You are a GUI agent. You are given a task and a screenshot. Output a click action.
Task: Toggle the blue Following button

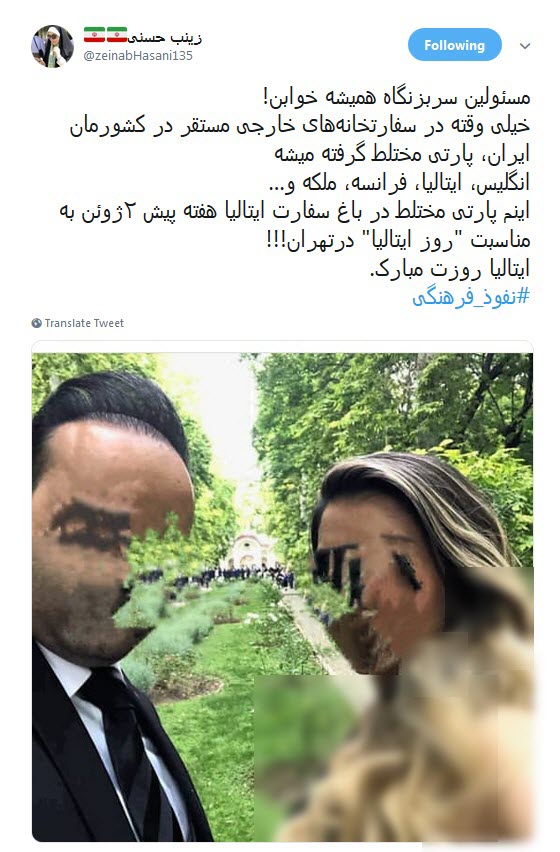click(x=455, y=45)
